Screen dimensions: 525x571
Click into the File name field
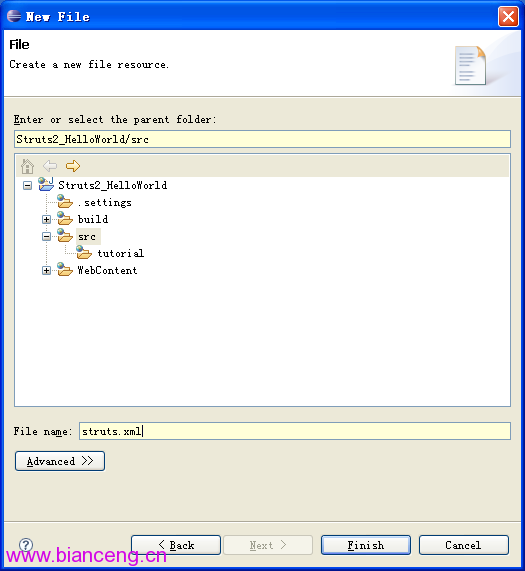tap(295, 431)
